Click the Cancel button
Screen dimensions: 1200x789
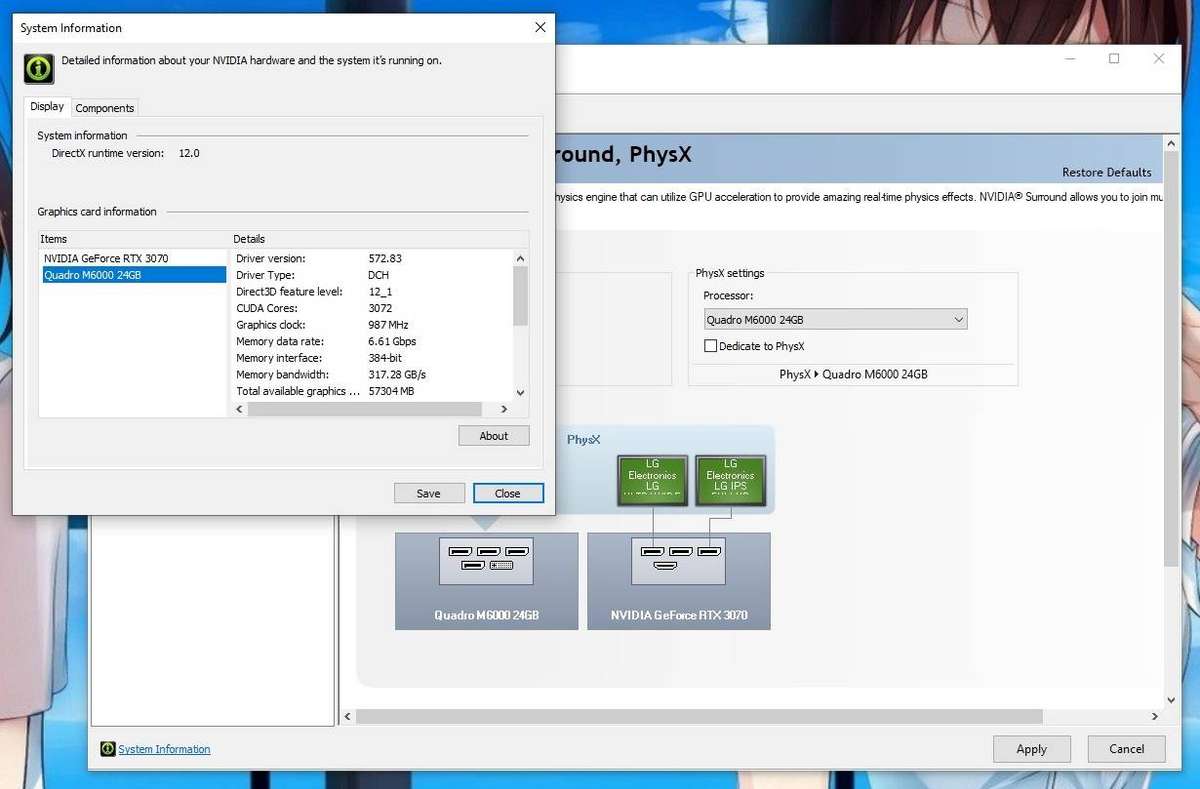(1126, 748)
